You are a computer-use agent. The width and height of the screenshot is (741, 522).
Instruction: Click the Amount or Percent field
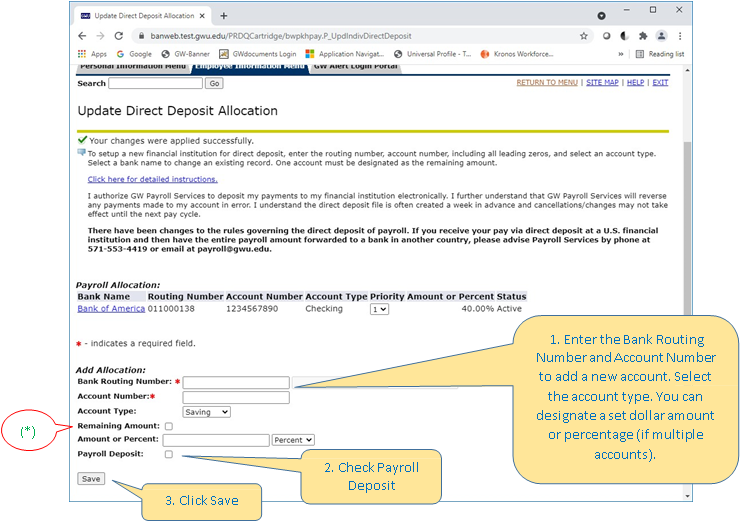point(216,440)
